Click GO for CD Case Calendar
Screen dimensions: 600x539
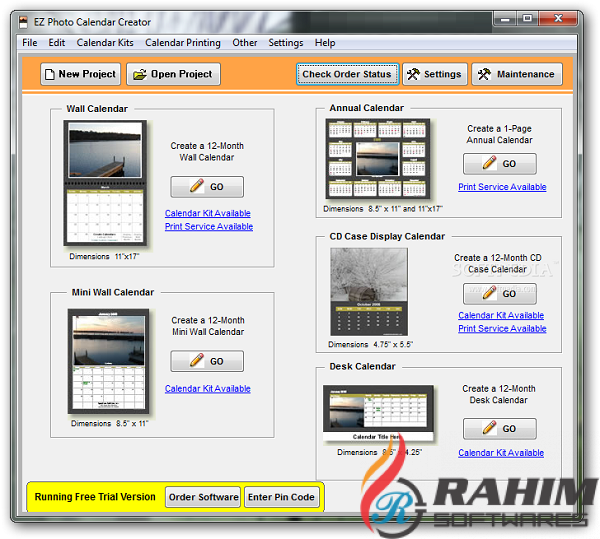(500, 294)
